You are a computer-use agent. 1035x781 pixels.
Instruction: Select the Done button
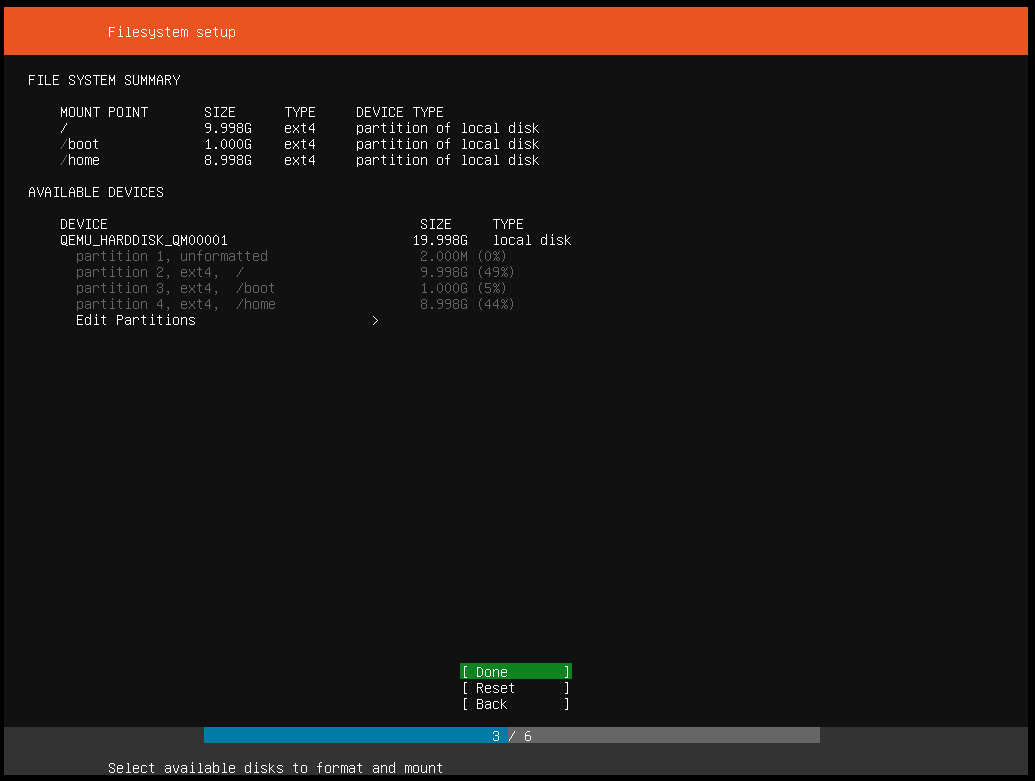[516, 671]
